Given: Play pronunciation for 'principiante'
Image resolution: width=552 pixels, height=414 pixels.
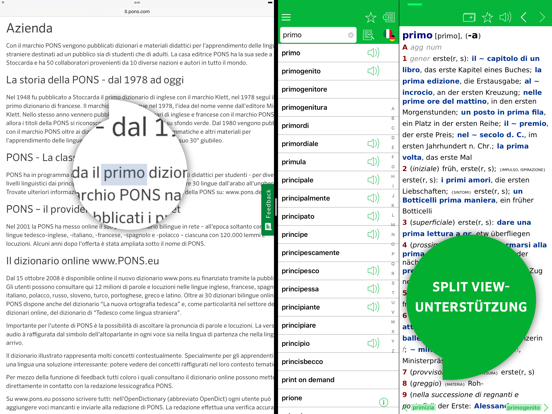Looking at the screenshot, I should (x=373, y=307).
